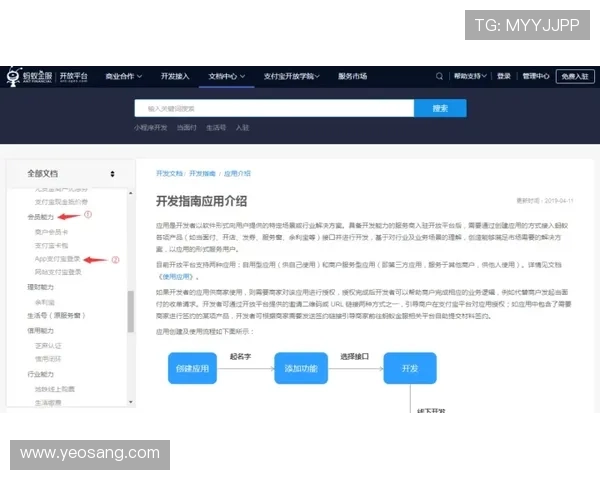Click the 应用介绍 breadcrumb link

237,173
